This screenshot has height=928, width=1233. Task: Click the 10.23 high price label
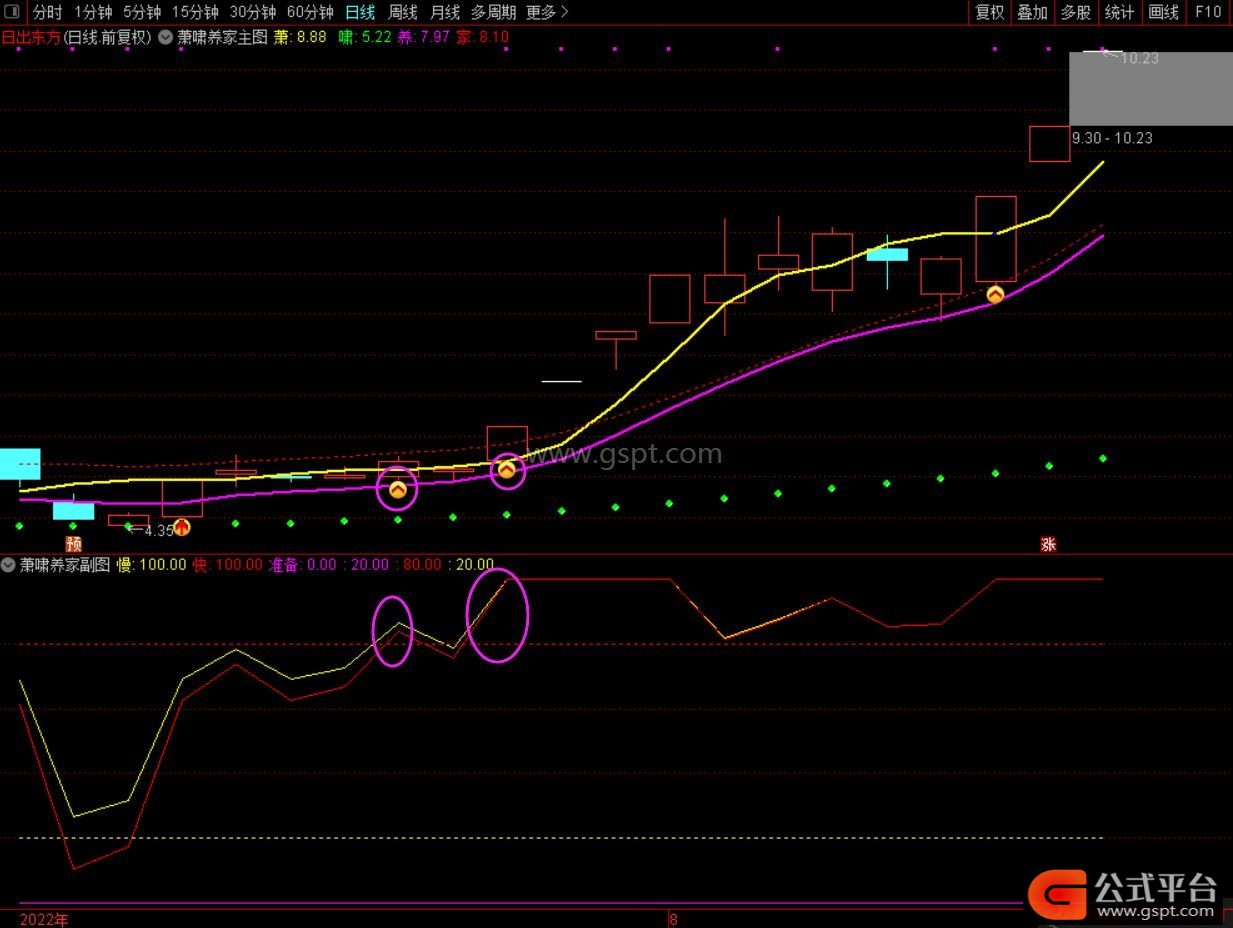(1140, 58)
